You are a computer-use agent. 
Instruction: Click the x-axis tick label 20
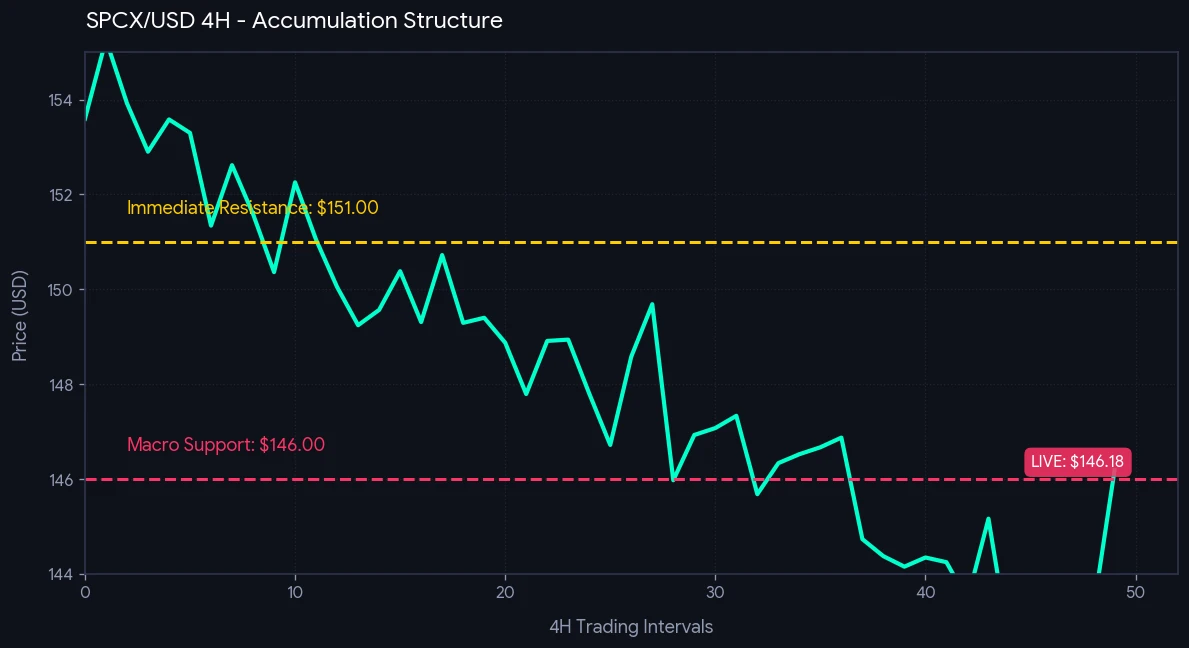[505, 593]
